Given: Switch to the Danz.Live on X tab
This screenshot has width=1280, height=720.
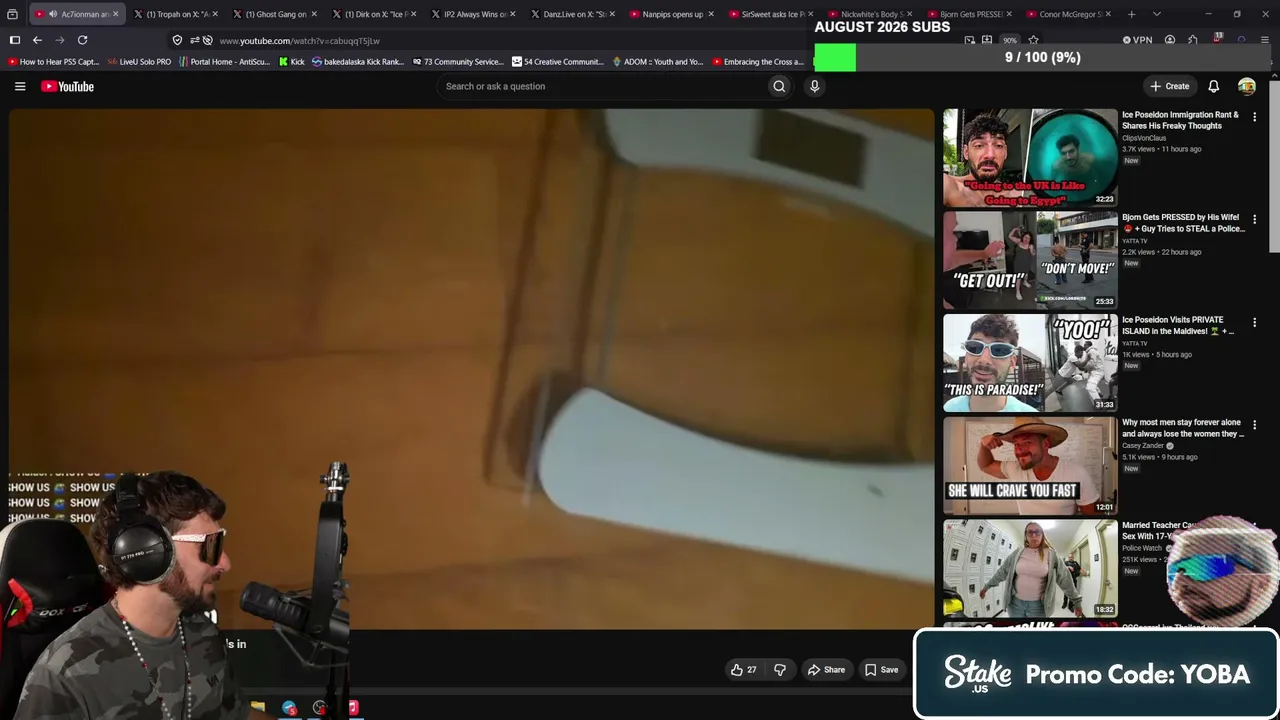Looking at the screenshot, I should (572, 14).
